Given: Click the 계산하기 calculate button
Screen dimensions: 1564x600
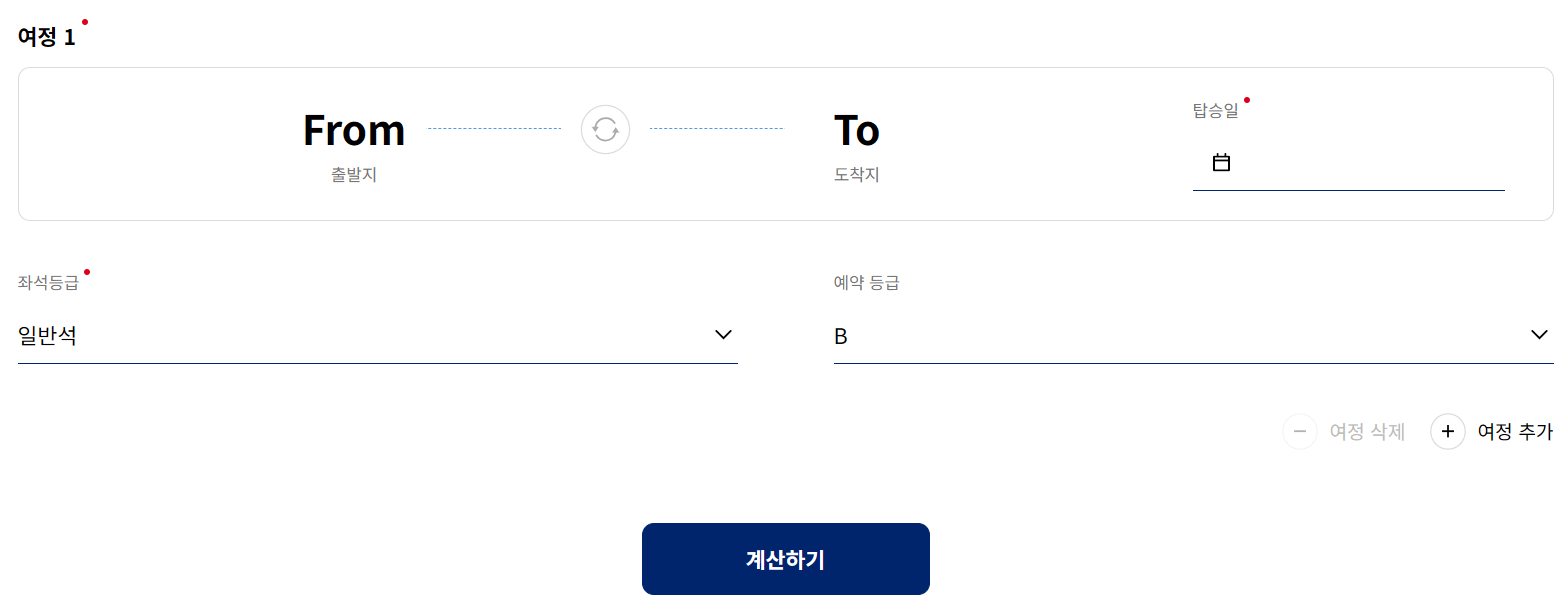Looking at the screenshot, I should 785,558.
